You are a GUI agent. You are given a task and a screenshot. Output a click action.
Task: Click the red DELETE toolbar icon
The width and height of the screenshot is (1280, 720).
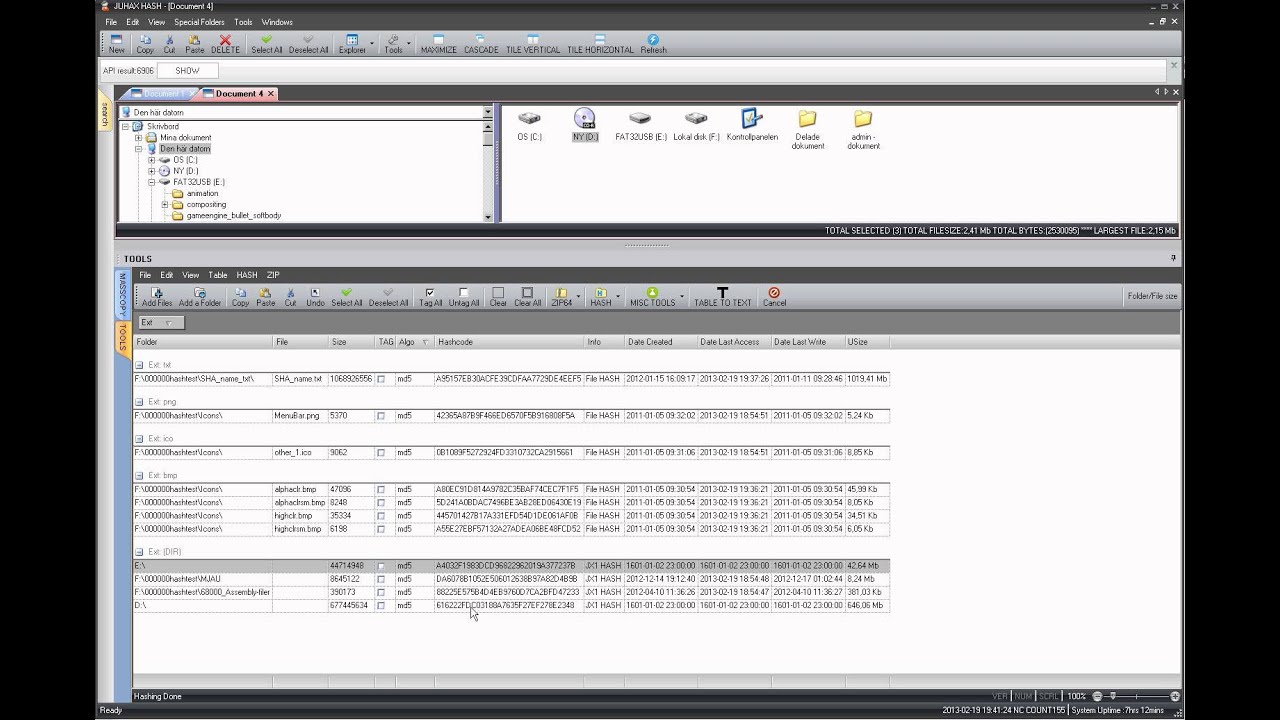pyautogui.click(x=225, y=44)
